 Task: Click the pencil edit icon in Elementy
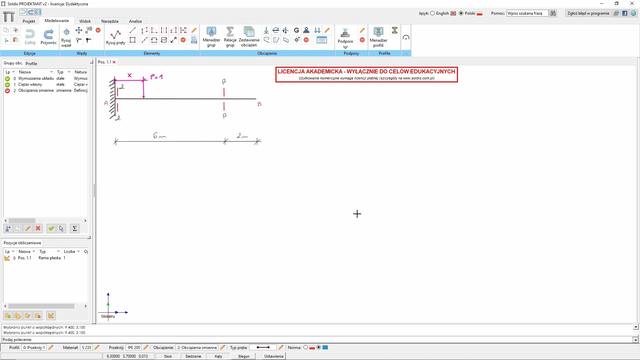pos(194,30)
